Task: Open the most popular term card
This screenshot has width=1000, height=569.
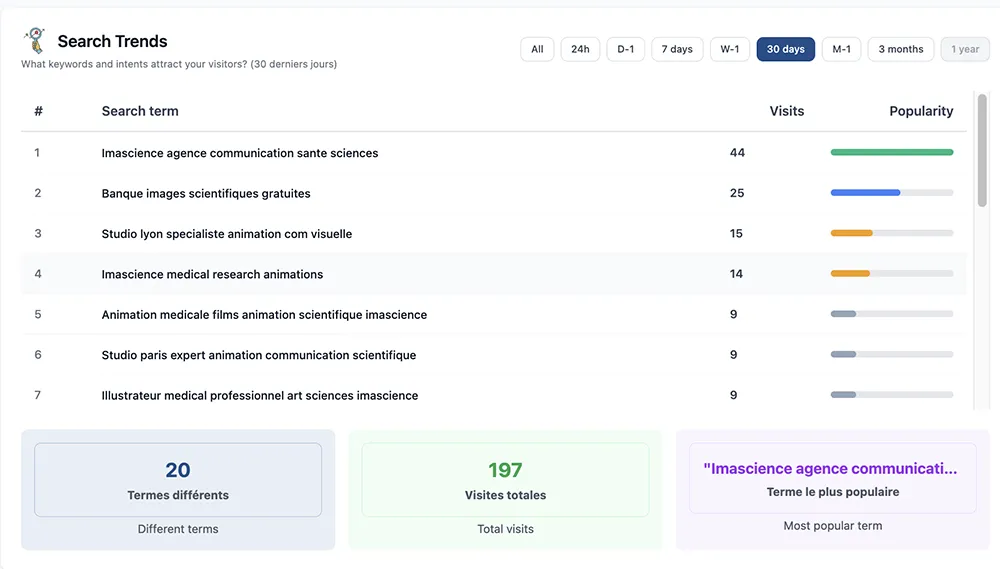Action: pyautogui.click(x=832, y=478)
